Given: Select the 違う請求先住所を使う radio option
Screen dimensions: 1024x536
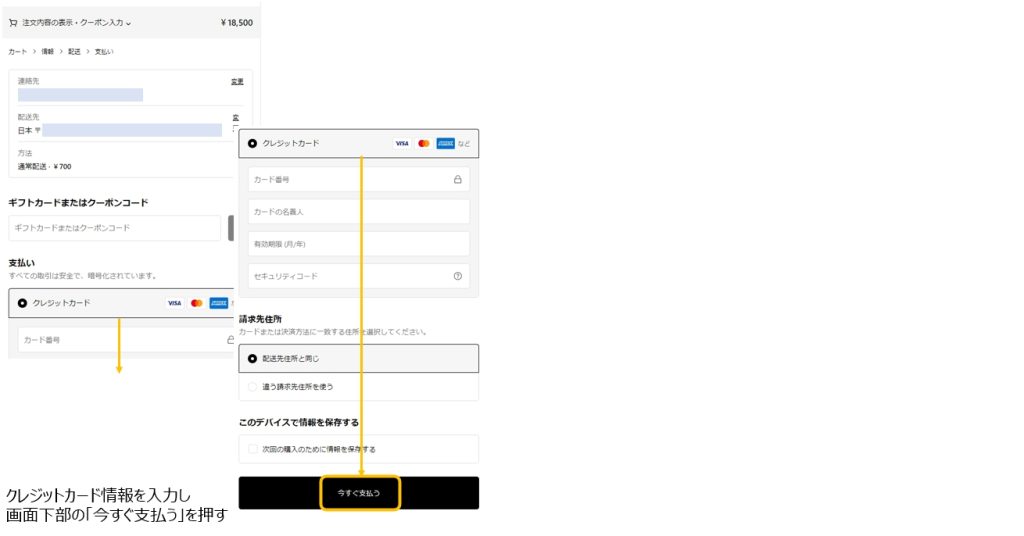Looking at the screenshot, I should pos(252,387).
